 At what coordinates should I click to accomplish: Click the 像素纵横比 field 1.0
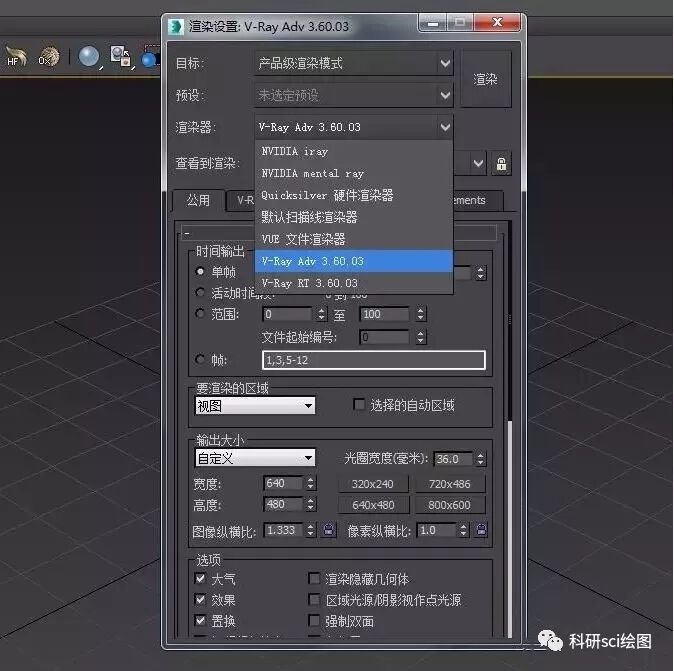click(x=436, y=530)
